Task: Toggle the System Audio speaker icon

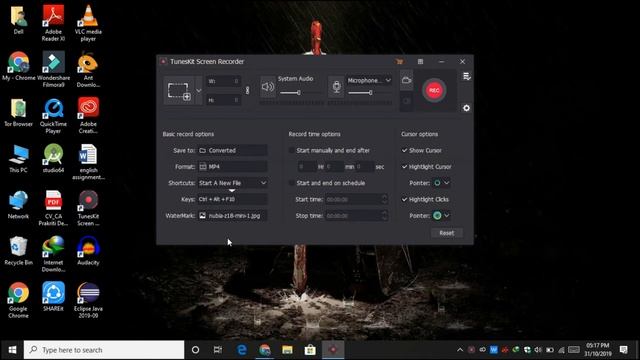Action: tap(268, 87)
